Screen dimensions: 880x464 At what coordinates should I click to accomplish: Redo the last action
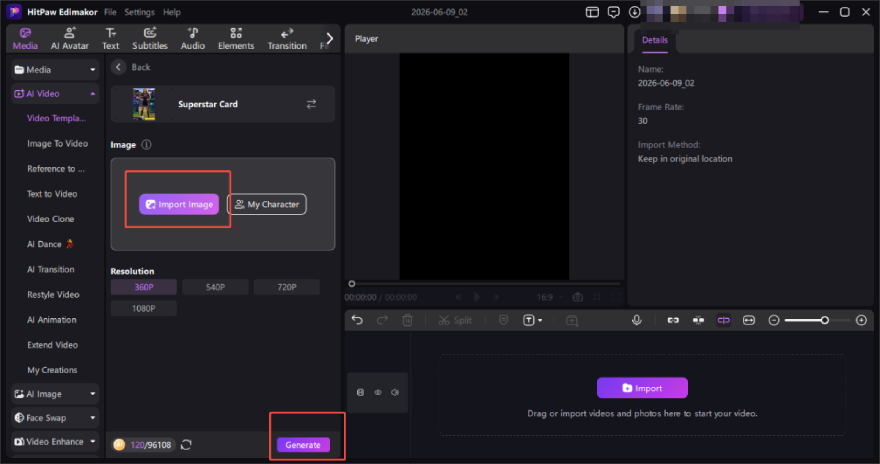382,320
